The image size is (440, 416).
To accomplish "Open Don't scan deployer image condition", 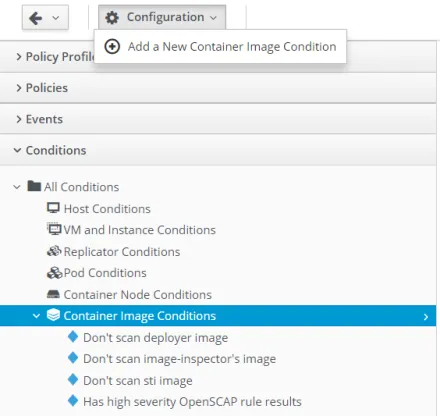I will (156, 338).
